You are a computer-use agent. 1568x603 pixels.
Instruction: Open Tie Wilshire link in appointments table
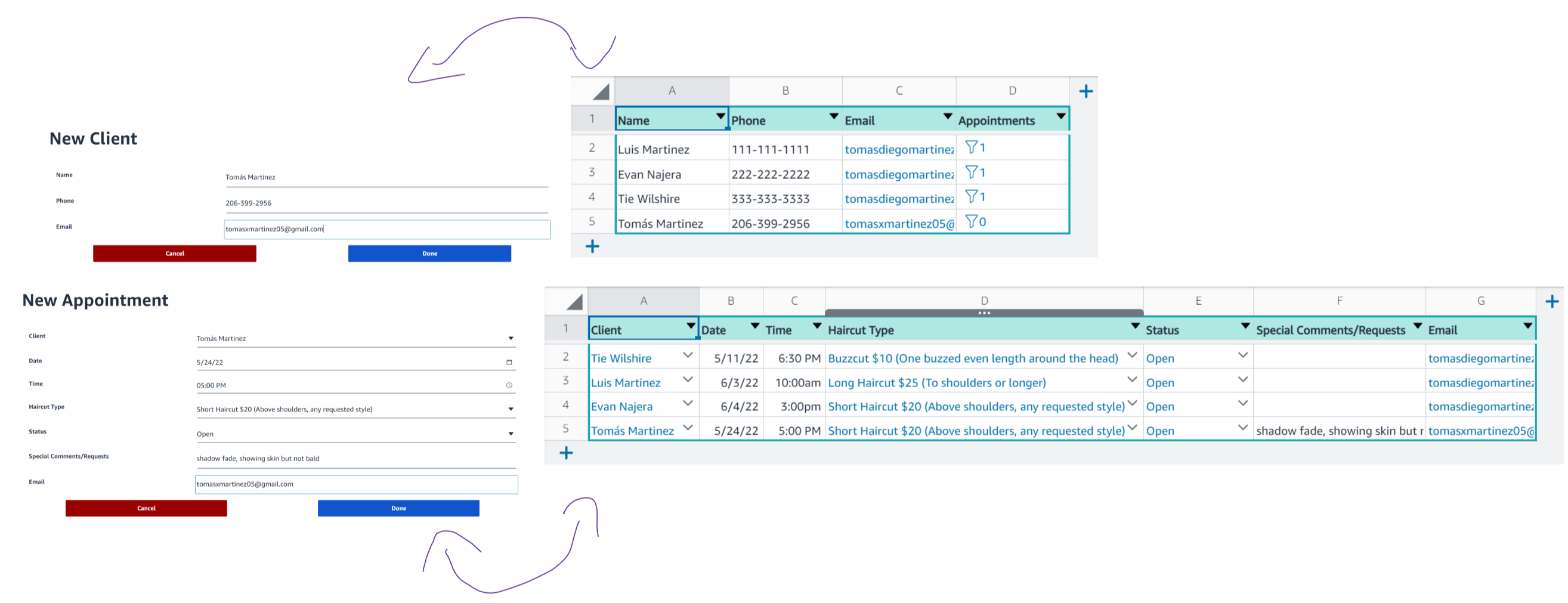click(x=621, y=358)
